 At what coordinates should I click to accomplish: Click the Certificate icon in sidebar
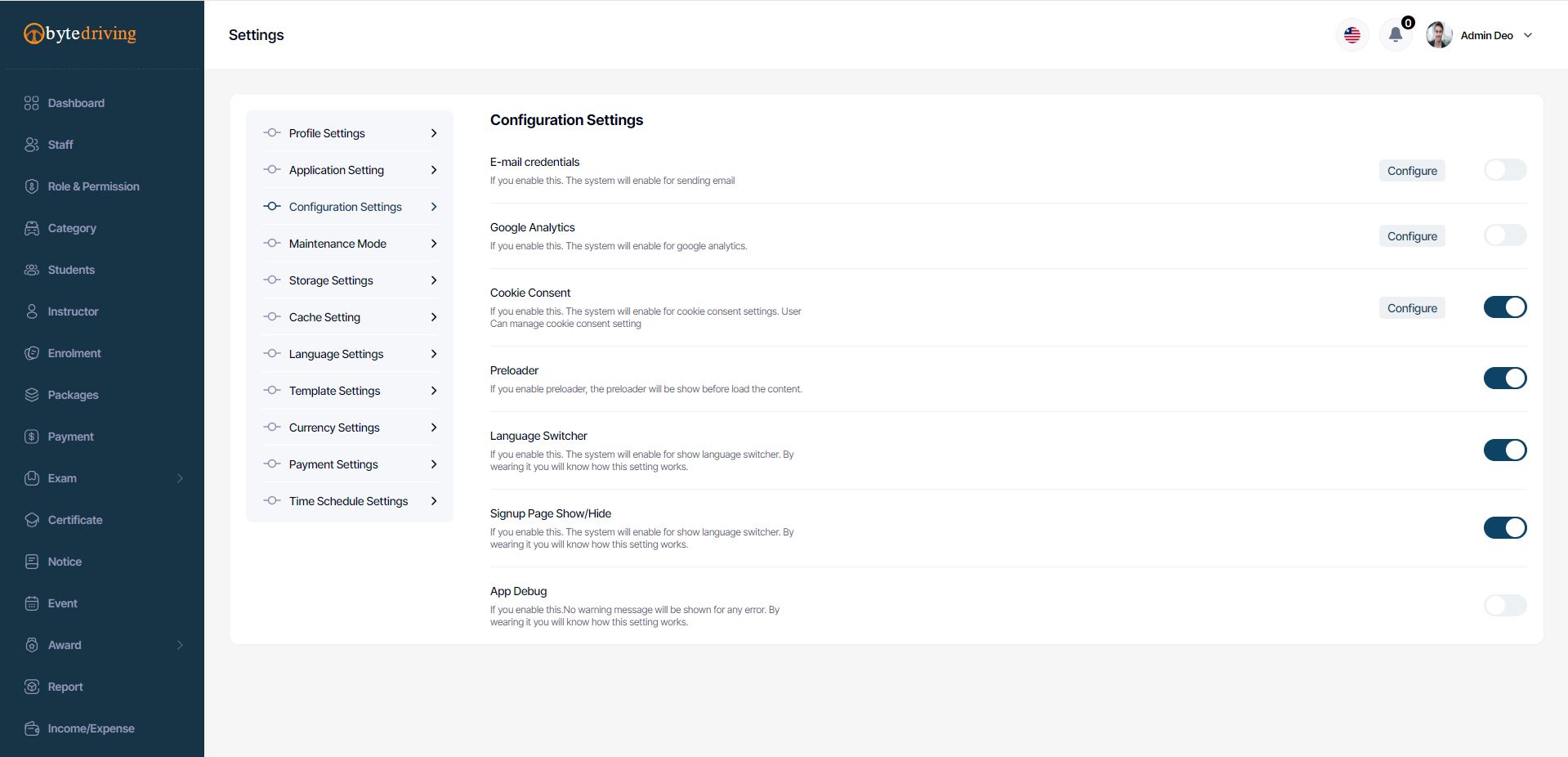(32, 520)
